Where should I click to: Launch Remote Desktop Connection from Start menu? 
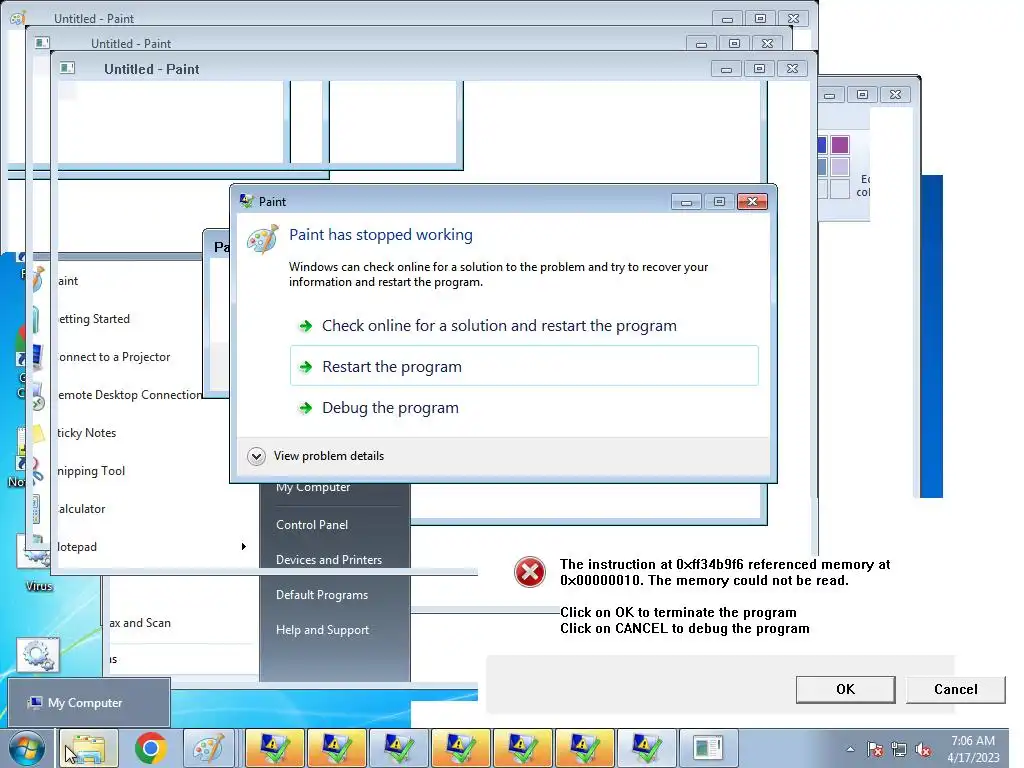(x=128, y=394)
